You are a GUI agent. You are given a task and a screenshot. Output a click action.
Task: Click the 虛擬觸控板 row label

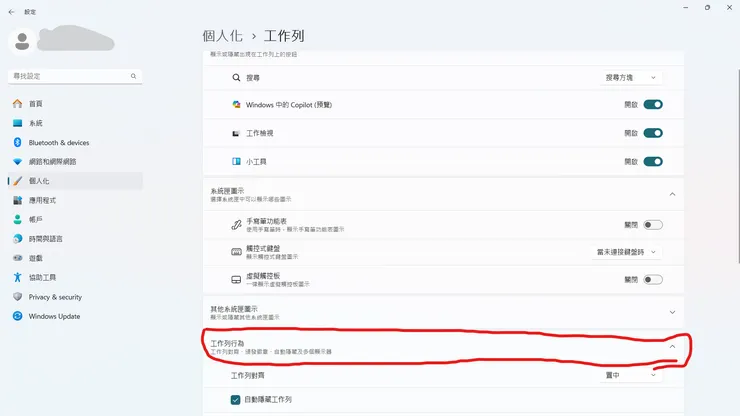(x=263, y=276)
